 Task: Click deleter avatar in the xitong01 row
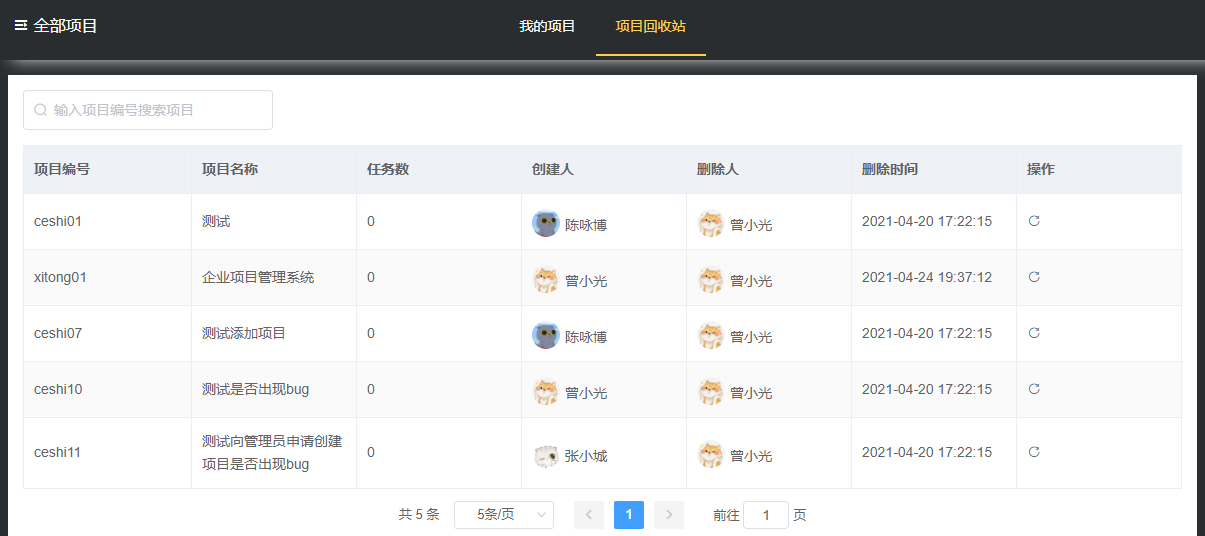click(710, 280)
